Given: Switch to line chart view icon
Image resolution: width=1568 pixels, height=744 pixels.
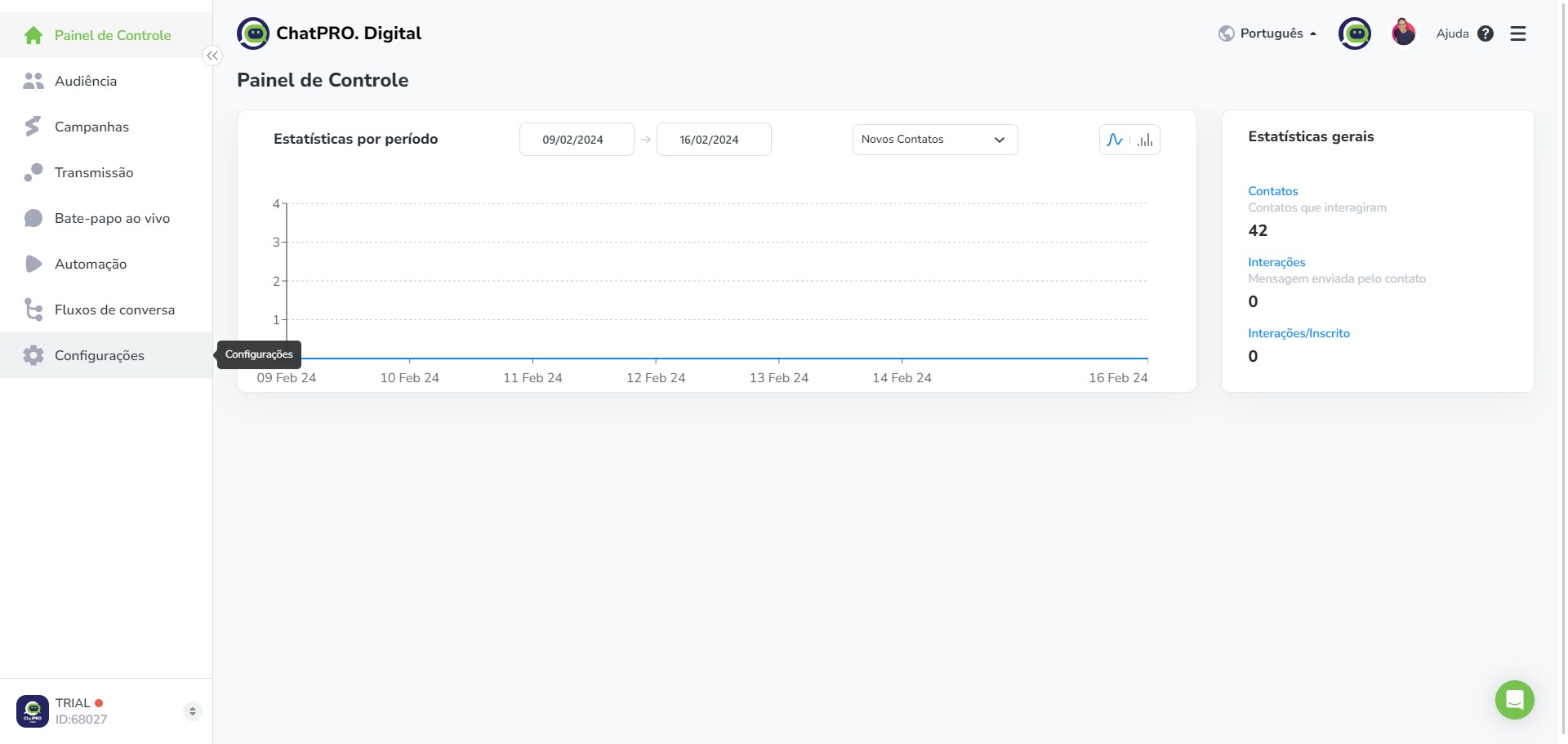Looking at the screenshot, I should click(x=1115, y=140).
